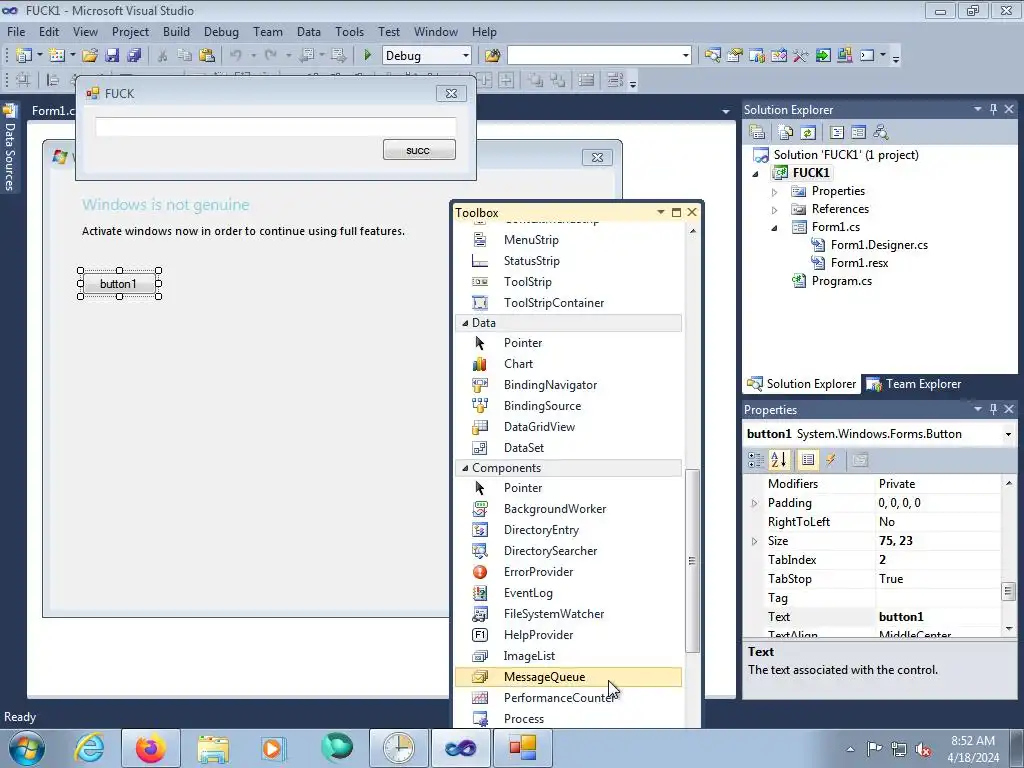Select Program.cs in Solution Explorer
Screen dimensions: 1024x768
pyautogui.click(x=841, y=281)
